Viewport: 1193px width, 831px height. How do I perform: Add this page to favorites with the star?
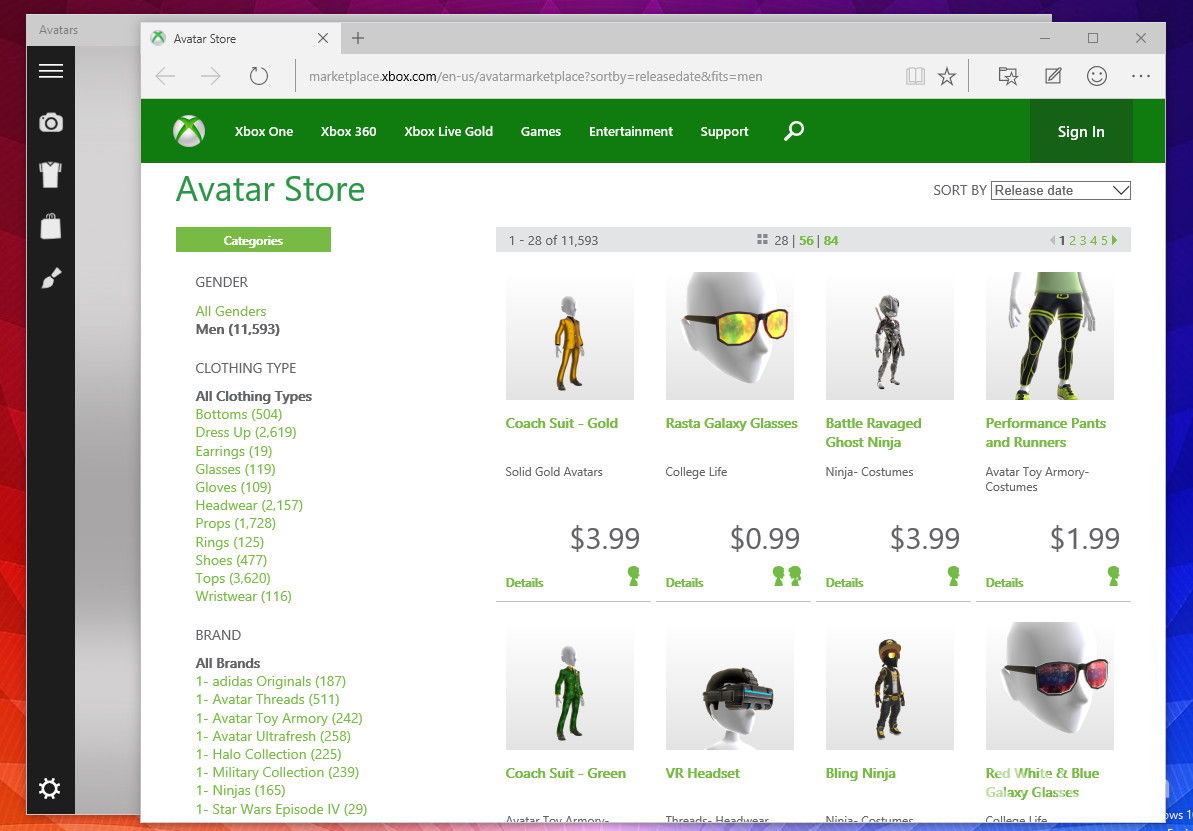[x=946, y=76]
